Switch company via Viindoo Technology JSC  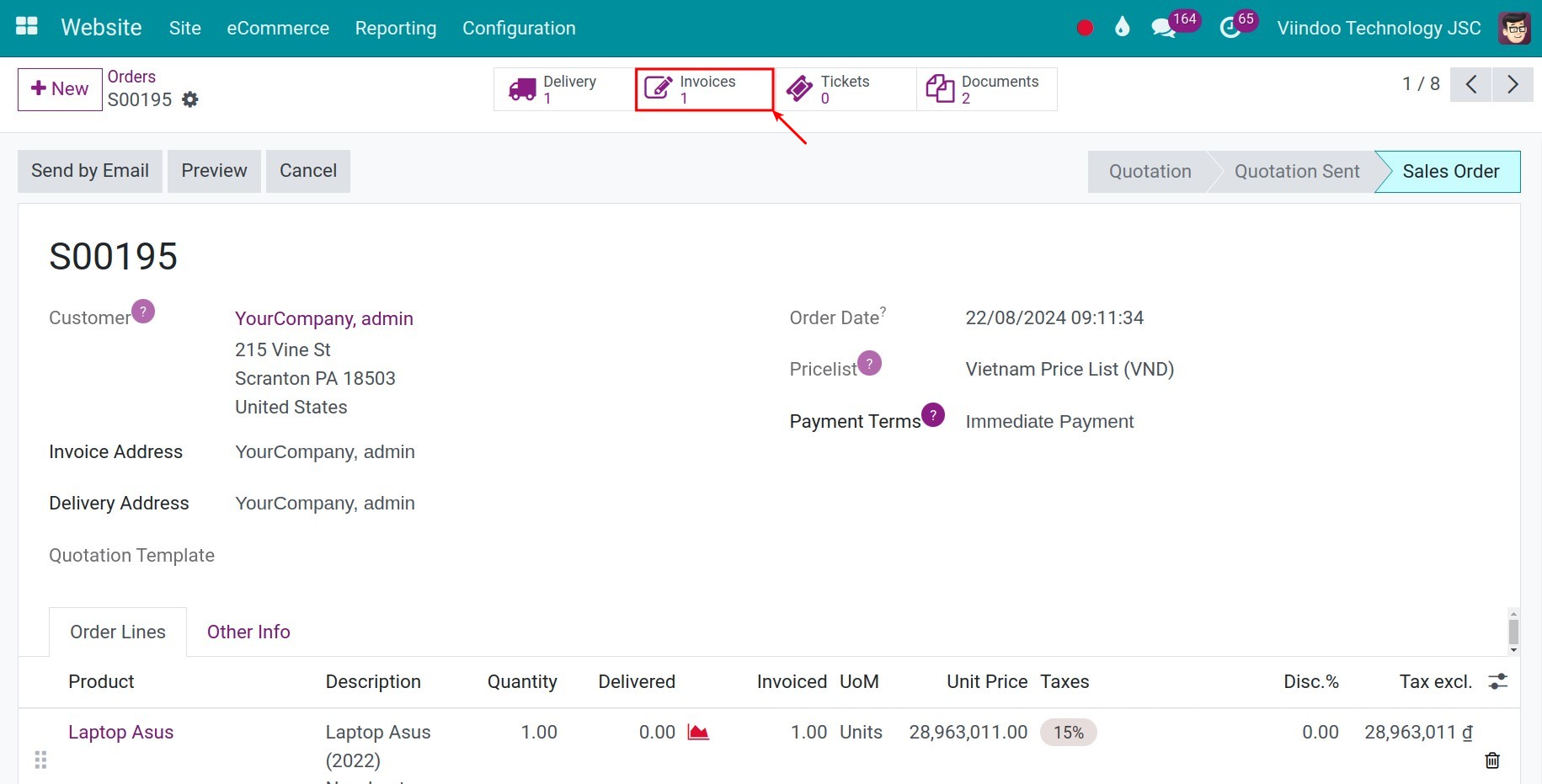(1379, 28)
